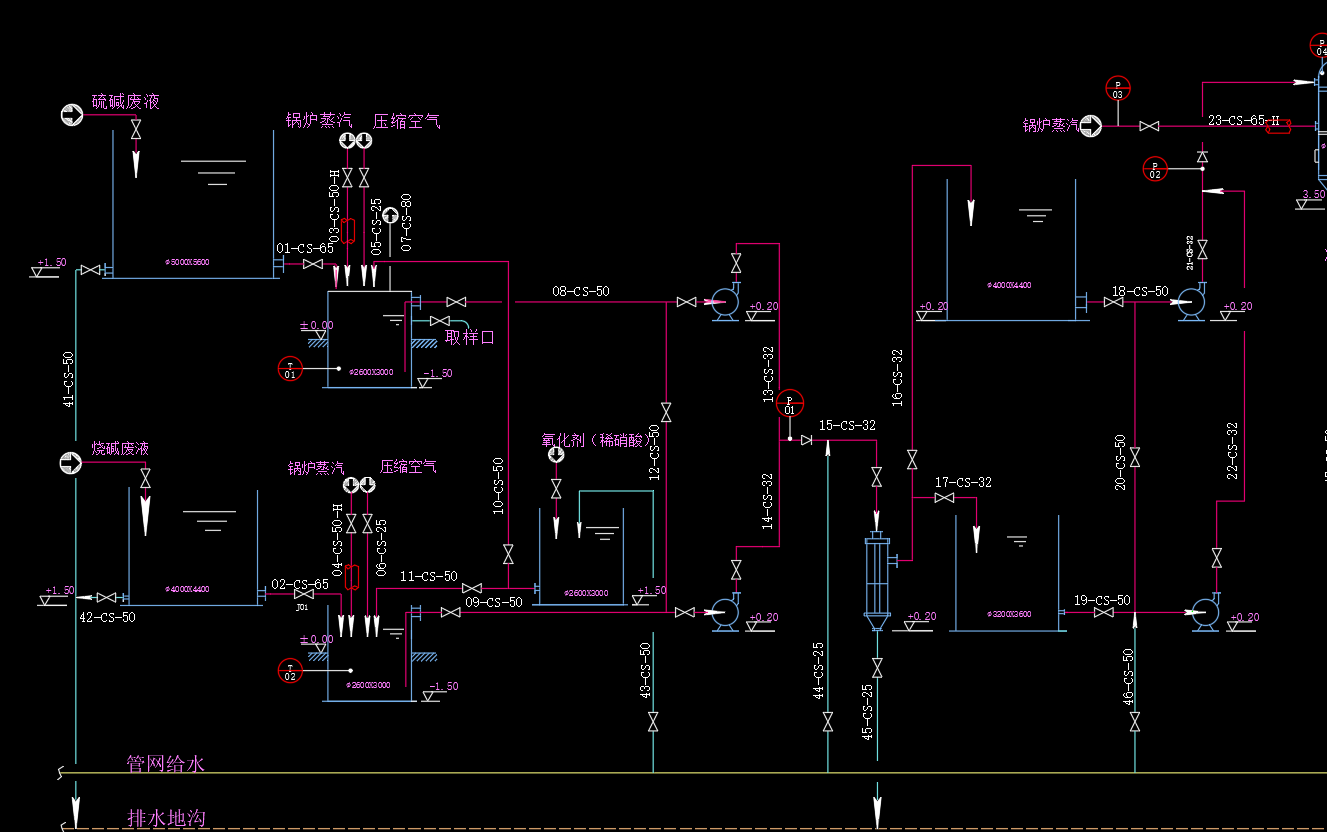1327x832 pixels.
Task: Select the inlet arrow symbol beside 烧碱废液
Action: [x=71, y=462]
